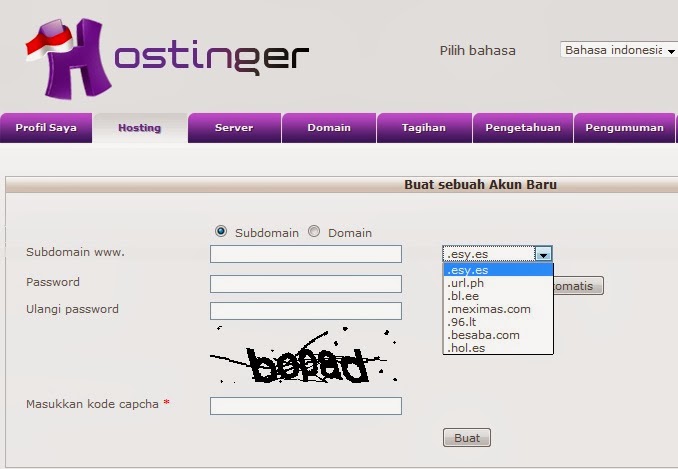Image resolution: width=678 pixels, height=469 pixels.
Task: Switch to the Hosting tab
Action: [x=140, y=128]
